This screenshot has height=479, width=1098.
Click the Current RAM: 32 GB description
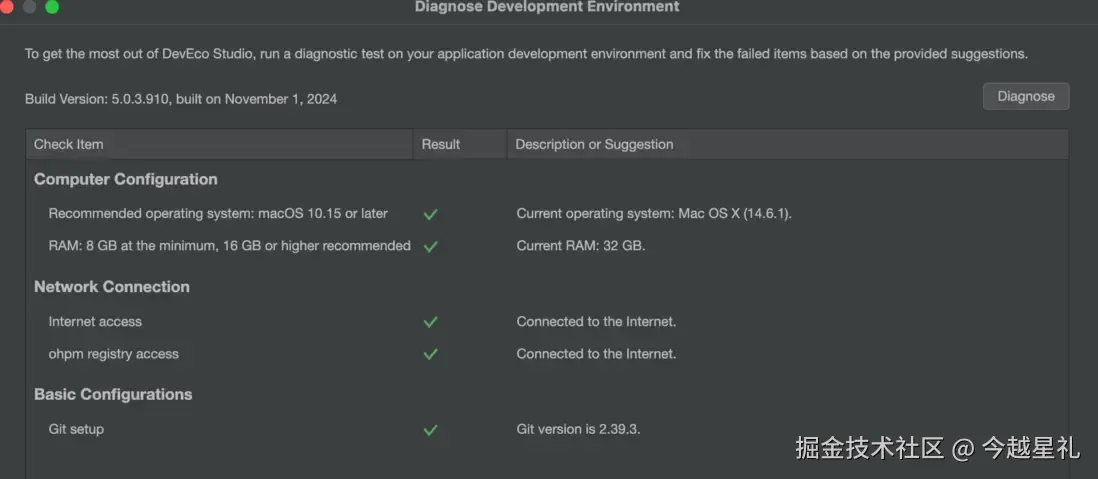coord(581,246)
